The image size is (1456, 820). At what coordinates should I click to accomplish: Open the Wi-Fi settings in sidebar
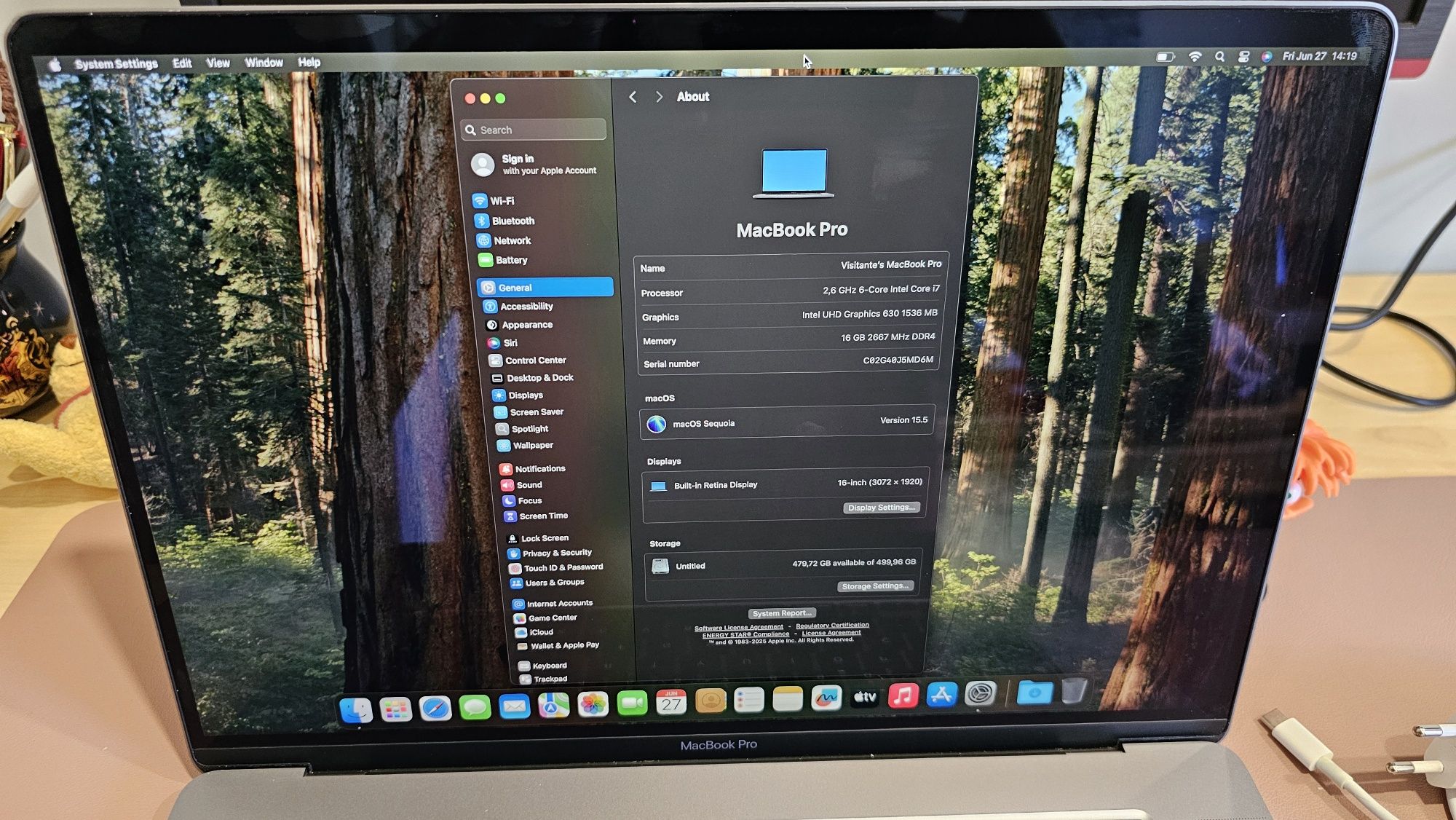[x=494, y=201]
